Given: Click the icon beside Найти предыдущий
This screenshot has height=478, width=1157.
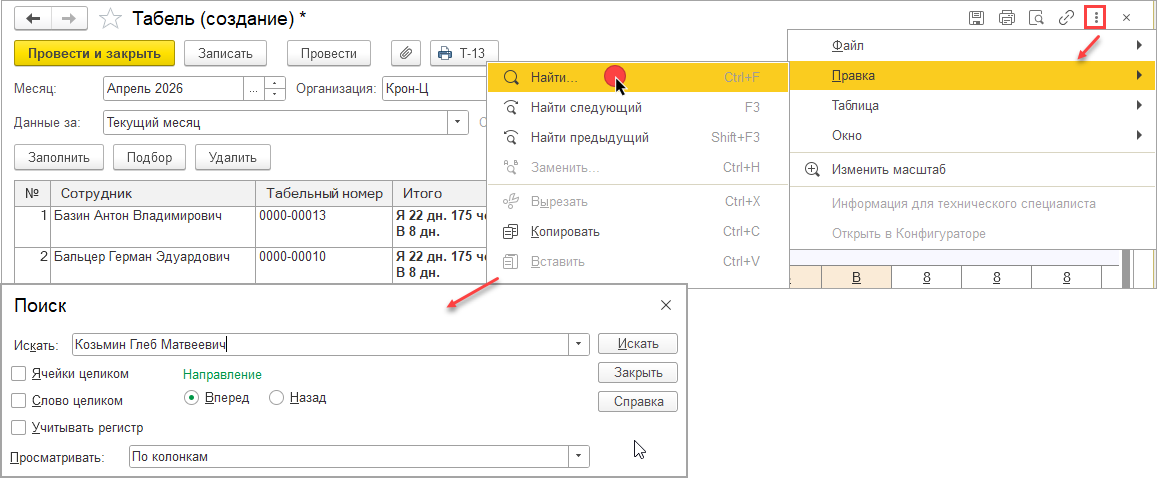Looking at the screenshot, I should tap(510, 137).
